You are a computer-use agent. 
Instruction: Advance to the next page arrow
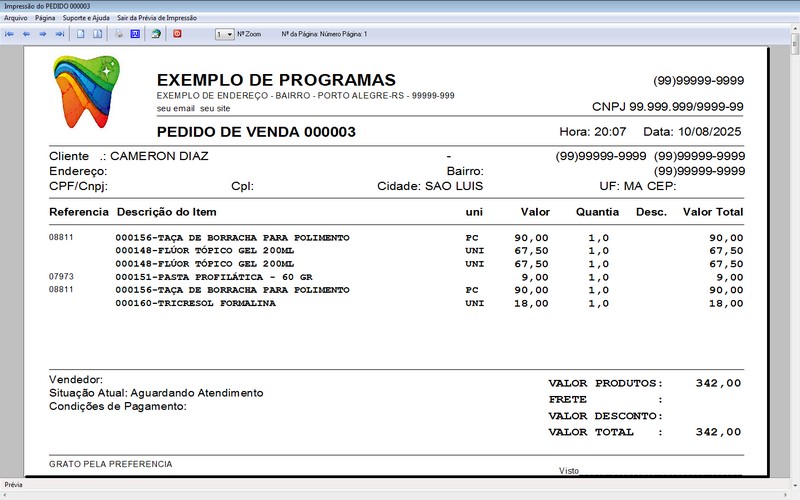[43, 34]
